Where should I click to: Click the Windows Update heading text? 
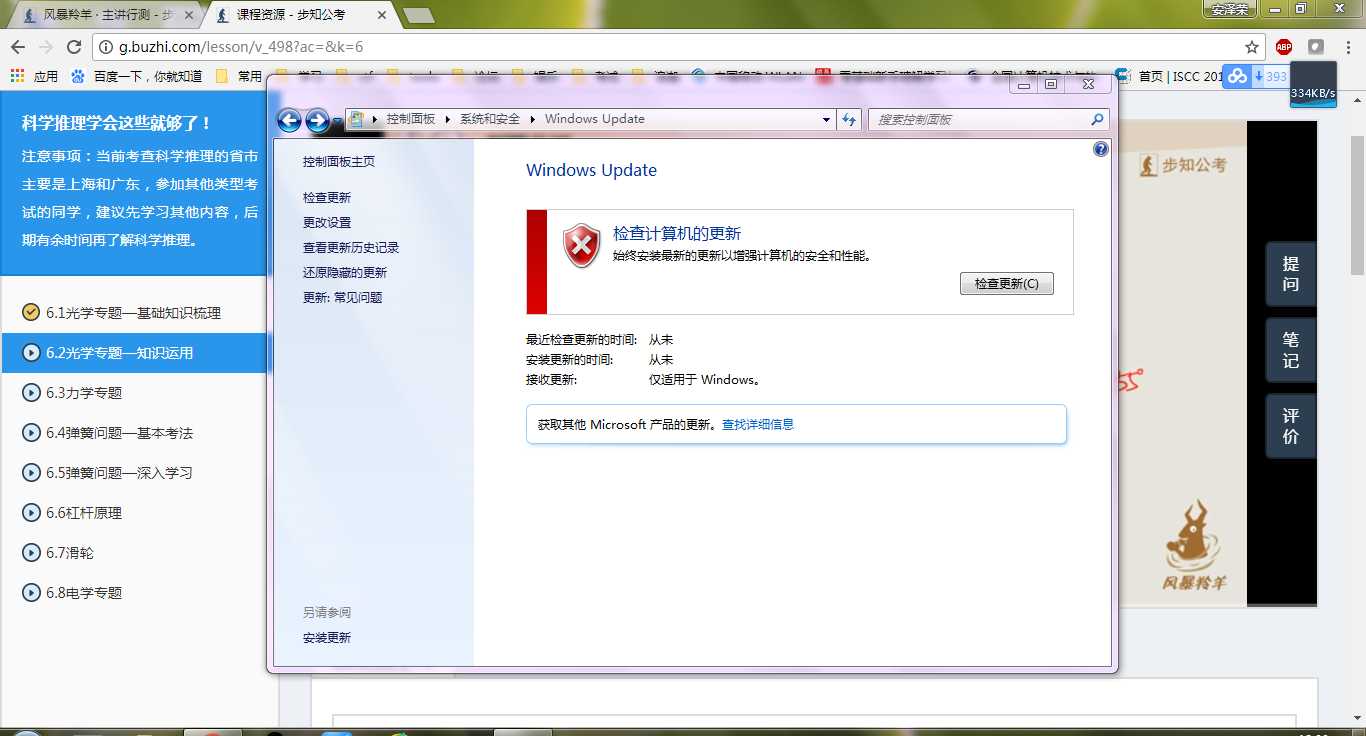591,170
